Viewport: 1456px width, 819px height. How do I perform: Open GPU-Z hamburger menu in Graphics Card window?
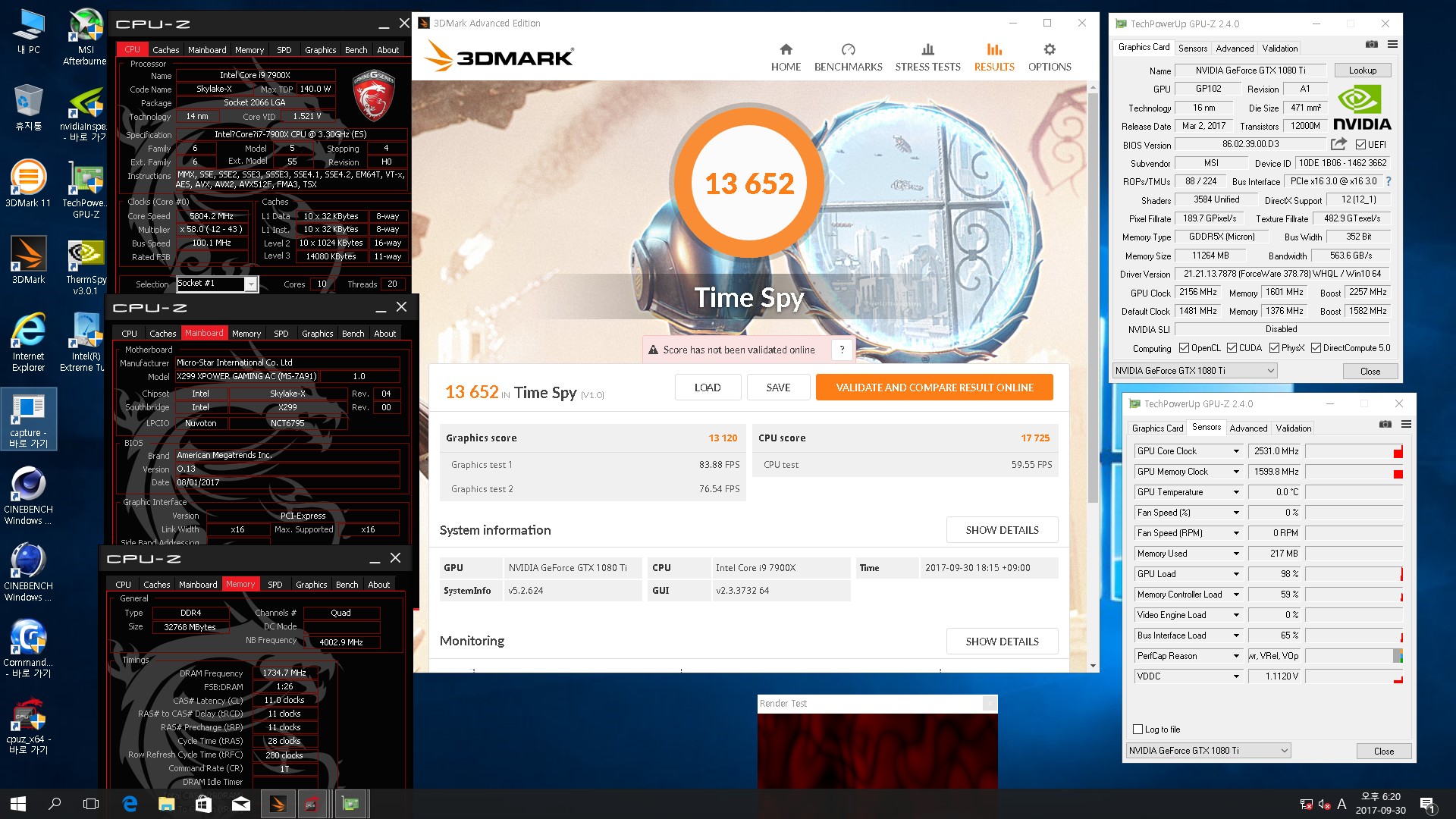point(1392,45)
